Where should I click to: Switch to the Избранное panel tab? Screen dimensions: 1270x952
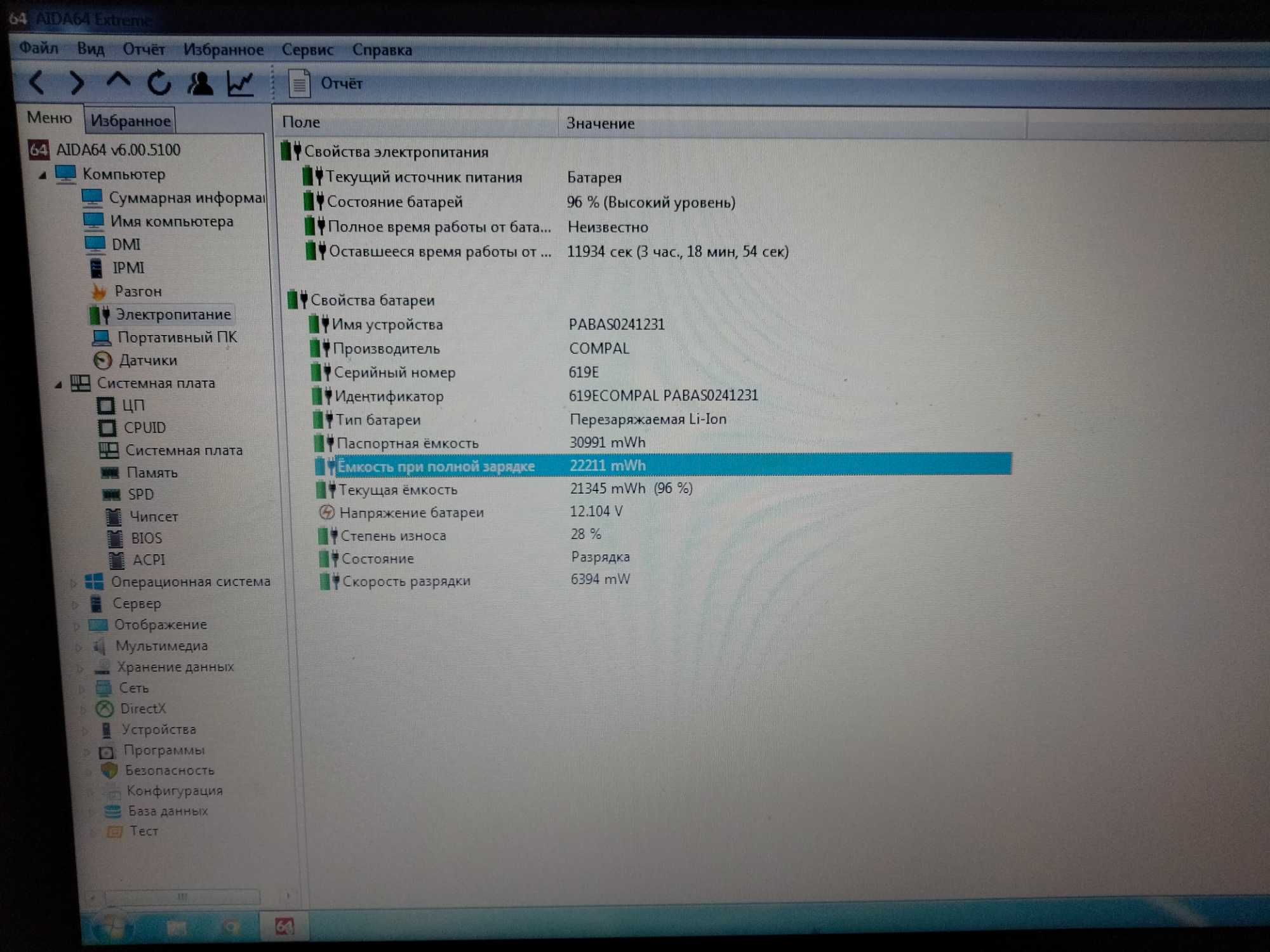coord(130,120)
